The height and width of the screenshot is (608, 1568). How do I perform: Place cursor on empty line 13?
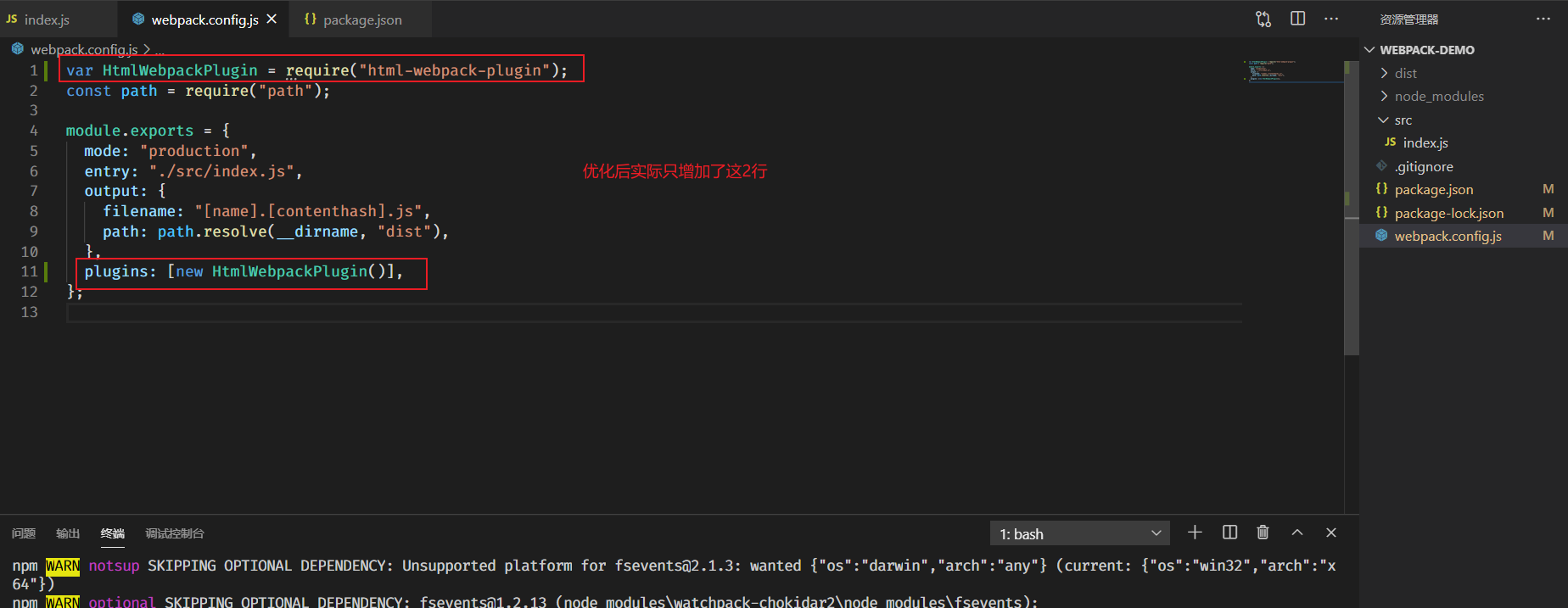point(653,312)
